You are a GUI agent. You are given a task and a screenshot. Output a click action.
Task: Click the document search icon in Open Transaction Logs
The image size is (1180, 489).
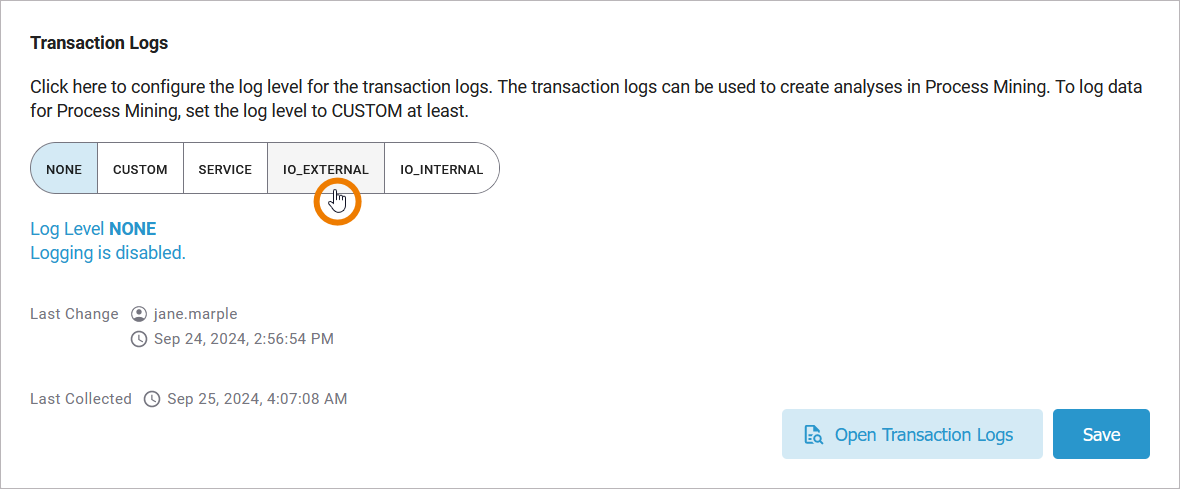814,435
